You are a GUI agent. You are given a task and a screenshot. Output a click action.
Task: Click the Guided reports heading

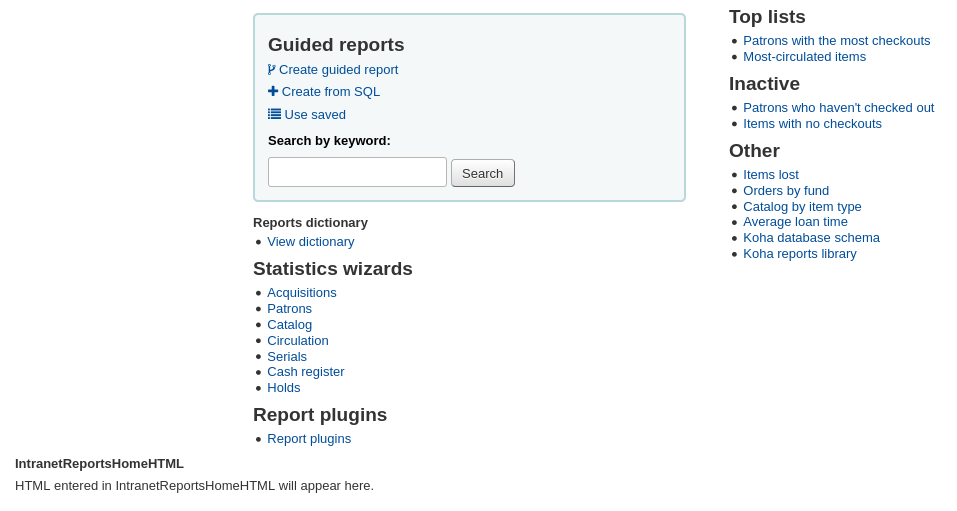click(336, 45)
